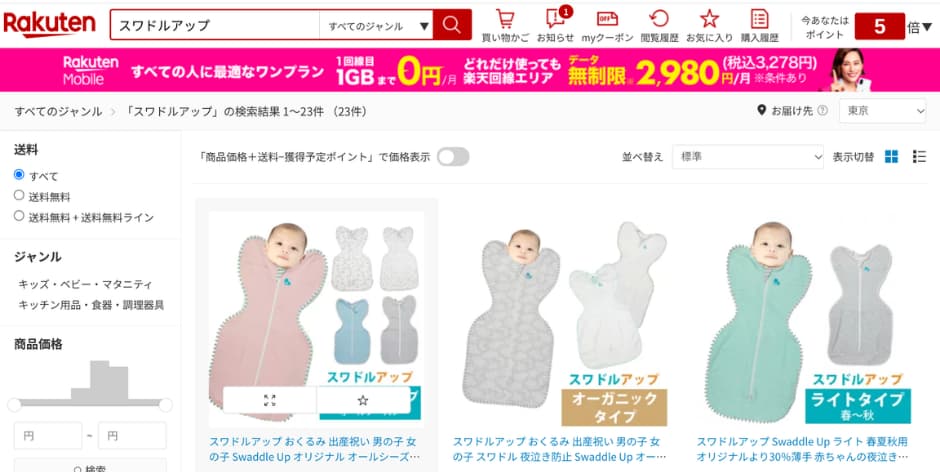Screen dimensions: 940x472
Task: Open the notifications (お知らせ) icon
Action: pos(555,19)
